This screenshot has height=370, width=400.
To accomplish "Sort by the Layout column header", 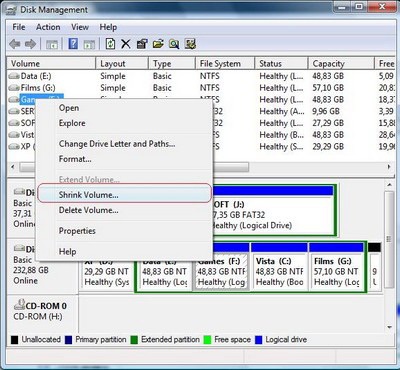I will (122, 63).
